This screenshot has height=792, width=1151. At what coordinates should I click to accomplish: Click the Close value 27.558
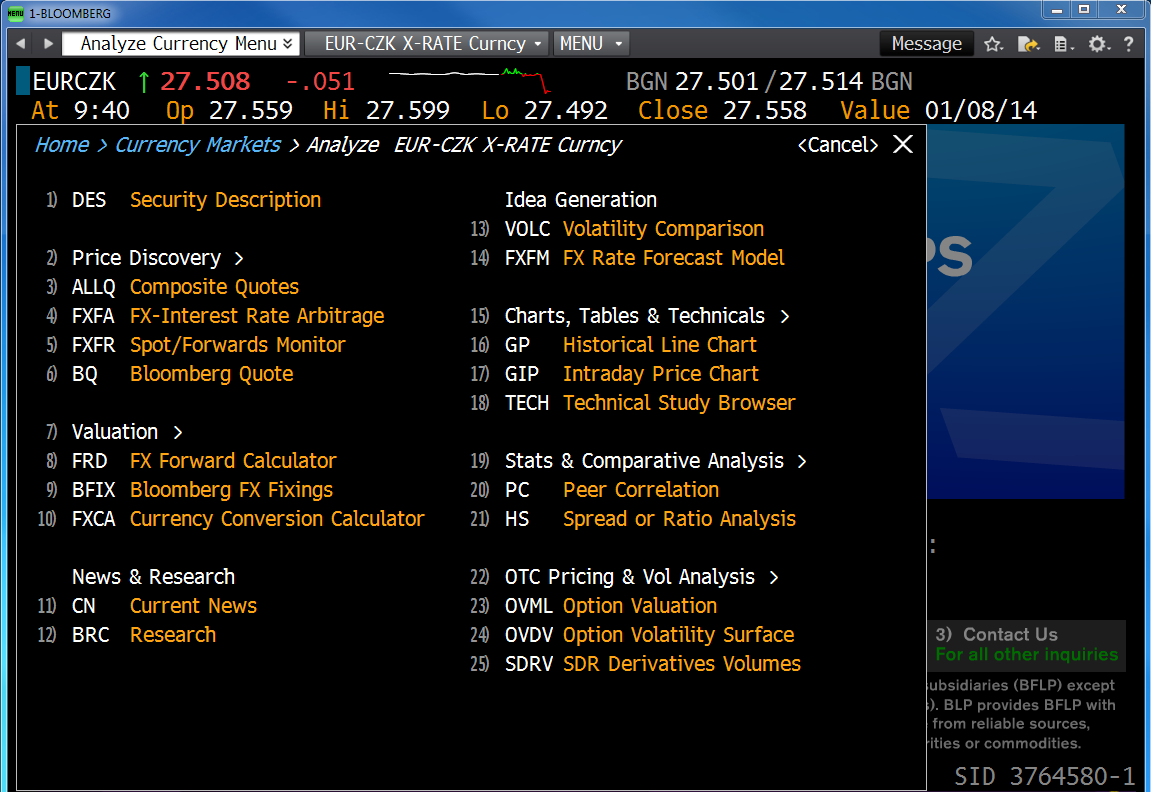[x=764, y=111]
